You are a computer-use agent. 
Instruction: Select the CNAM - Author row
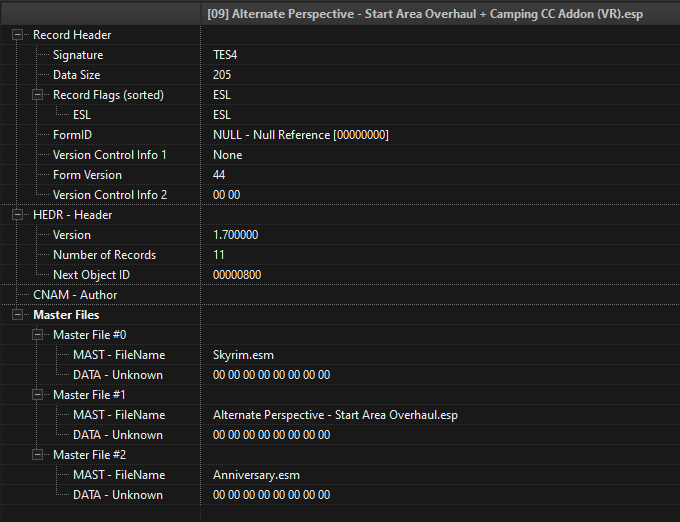pyautogui.click(x=340, y=295)
